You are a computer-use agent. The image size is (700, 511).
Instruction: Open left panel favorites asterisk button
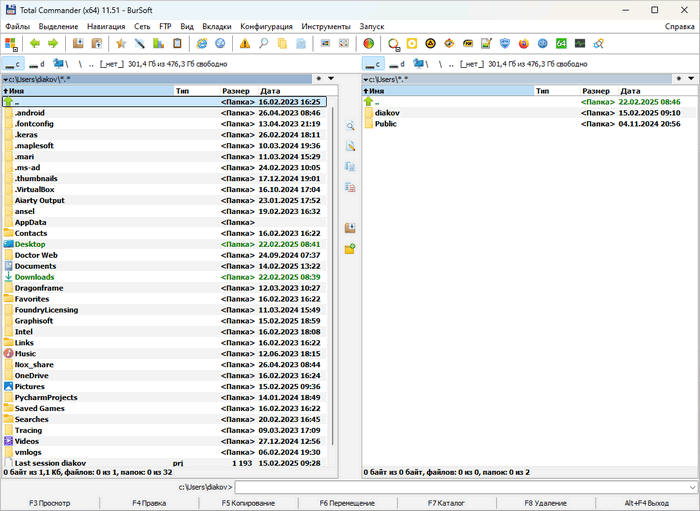[x=319, y=79]
